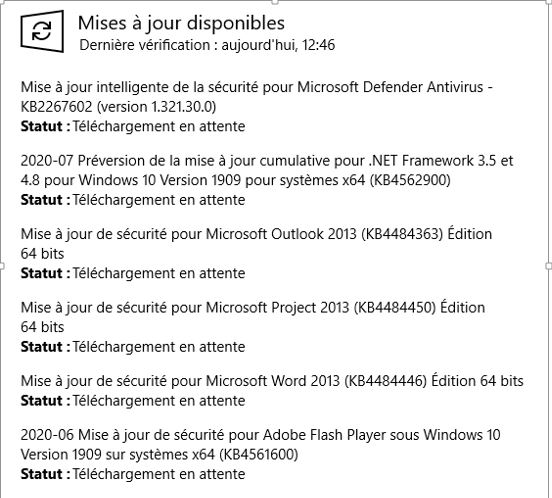Click the 'KB2267602 (version 1.321.30.0)' text line
This screenshot has width=552, height=498.
(x=118, y=107)
